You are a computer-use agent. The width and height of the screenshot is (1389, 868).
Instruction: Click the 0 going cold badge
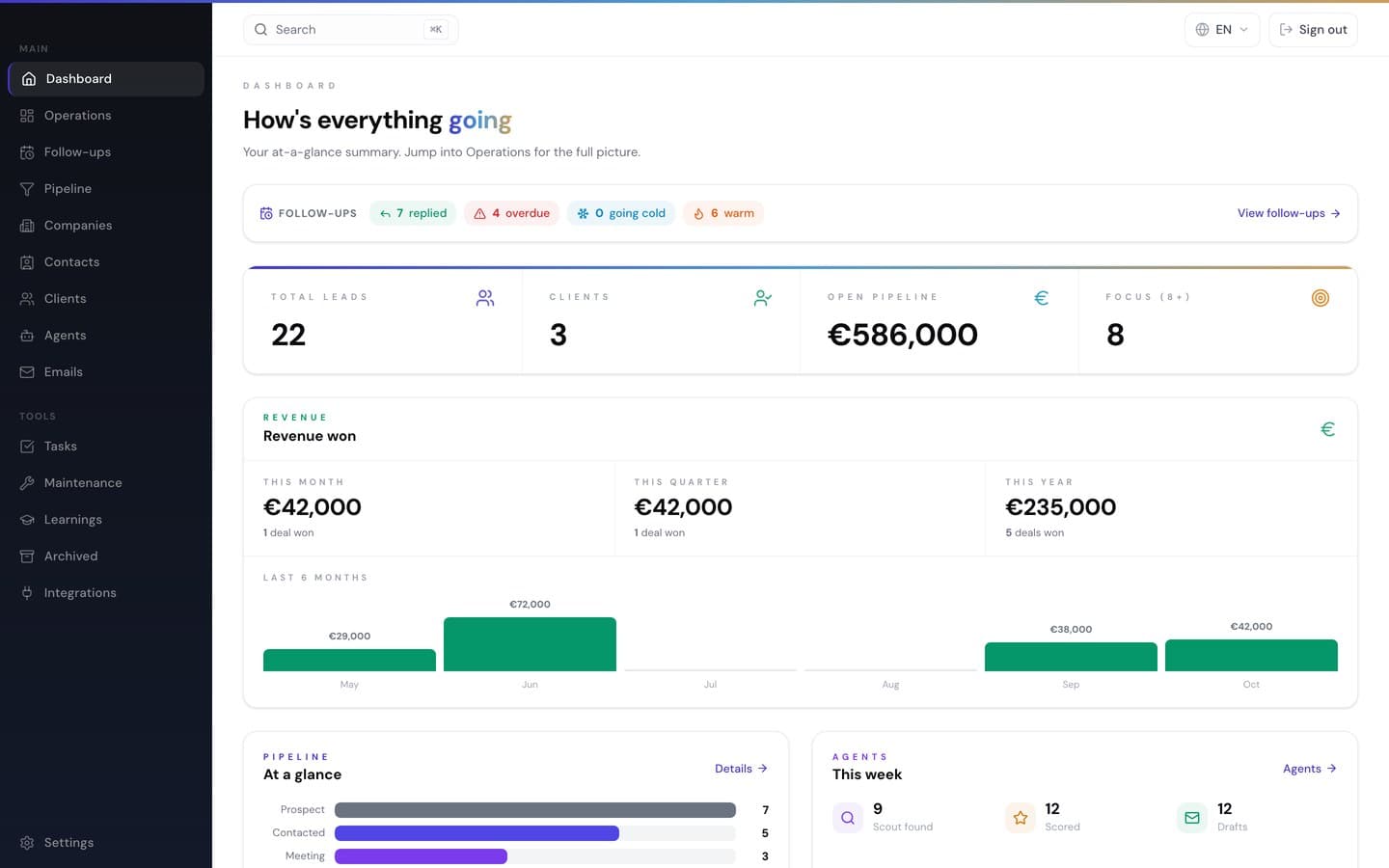pos(621,213)
